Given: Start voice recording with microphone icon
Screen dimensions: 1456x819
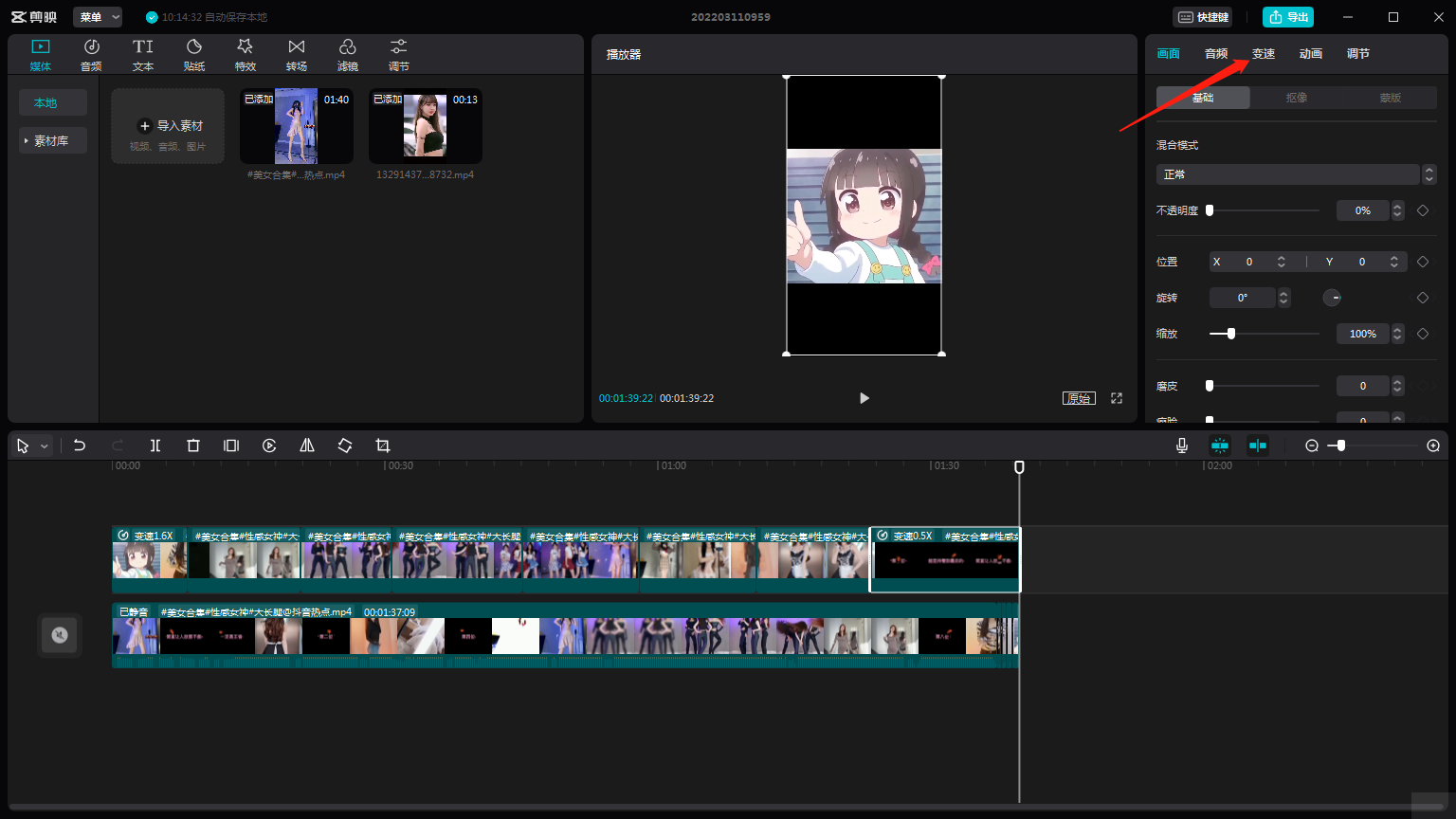Looking at the screenshot, I should (1182, 446).
